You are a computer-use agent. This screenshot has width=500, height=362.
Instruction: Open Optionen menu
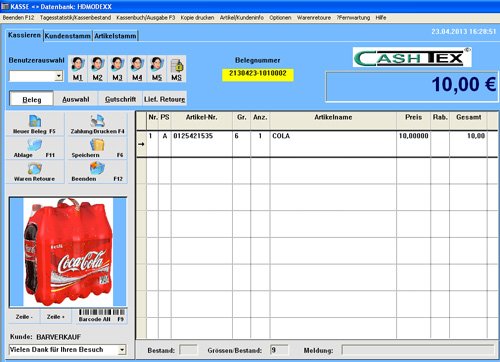coord(280,18)
